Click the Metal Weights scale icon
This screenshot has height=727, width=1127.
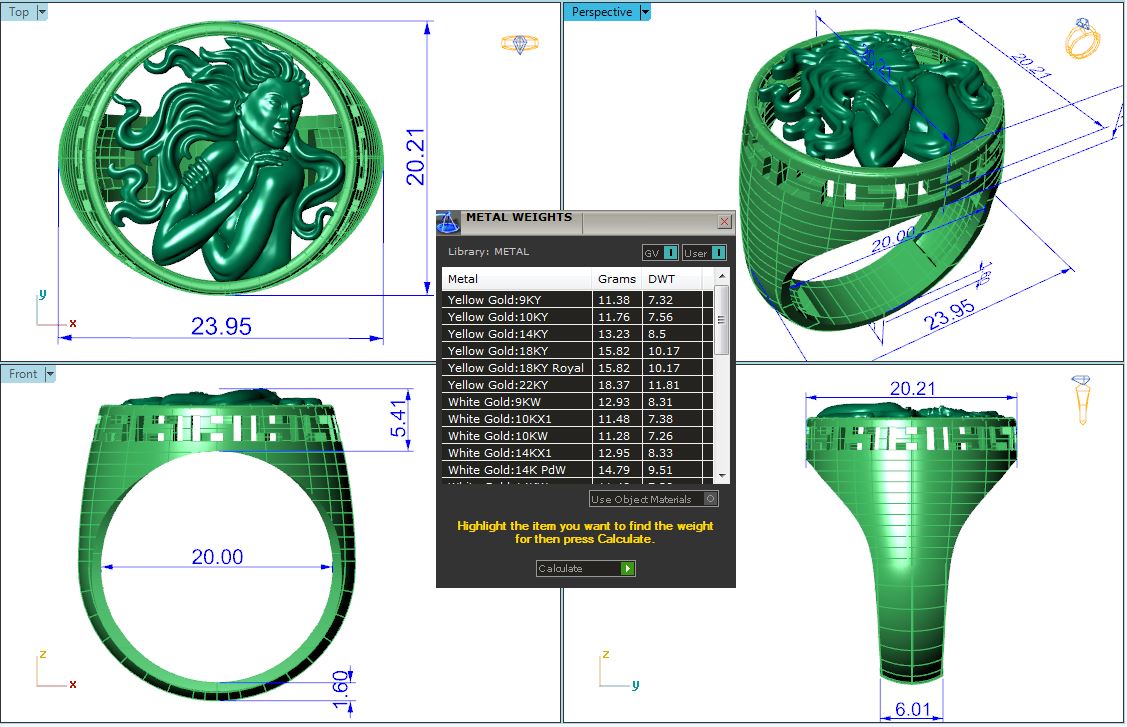pyautogui.click(x=449, y=221)
